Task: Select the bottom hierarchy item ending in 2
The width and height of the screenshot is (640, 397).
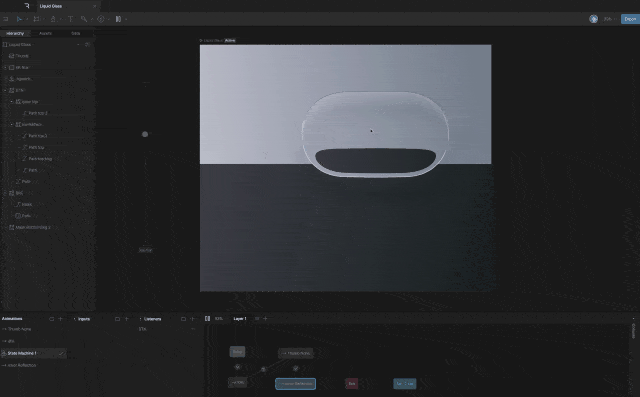Action: [33, 227]
